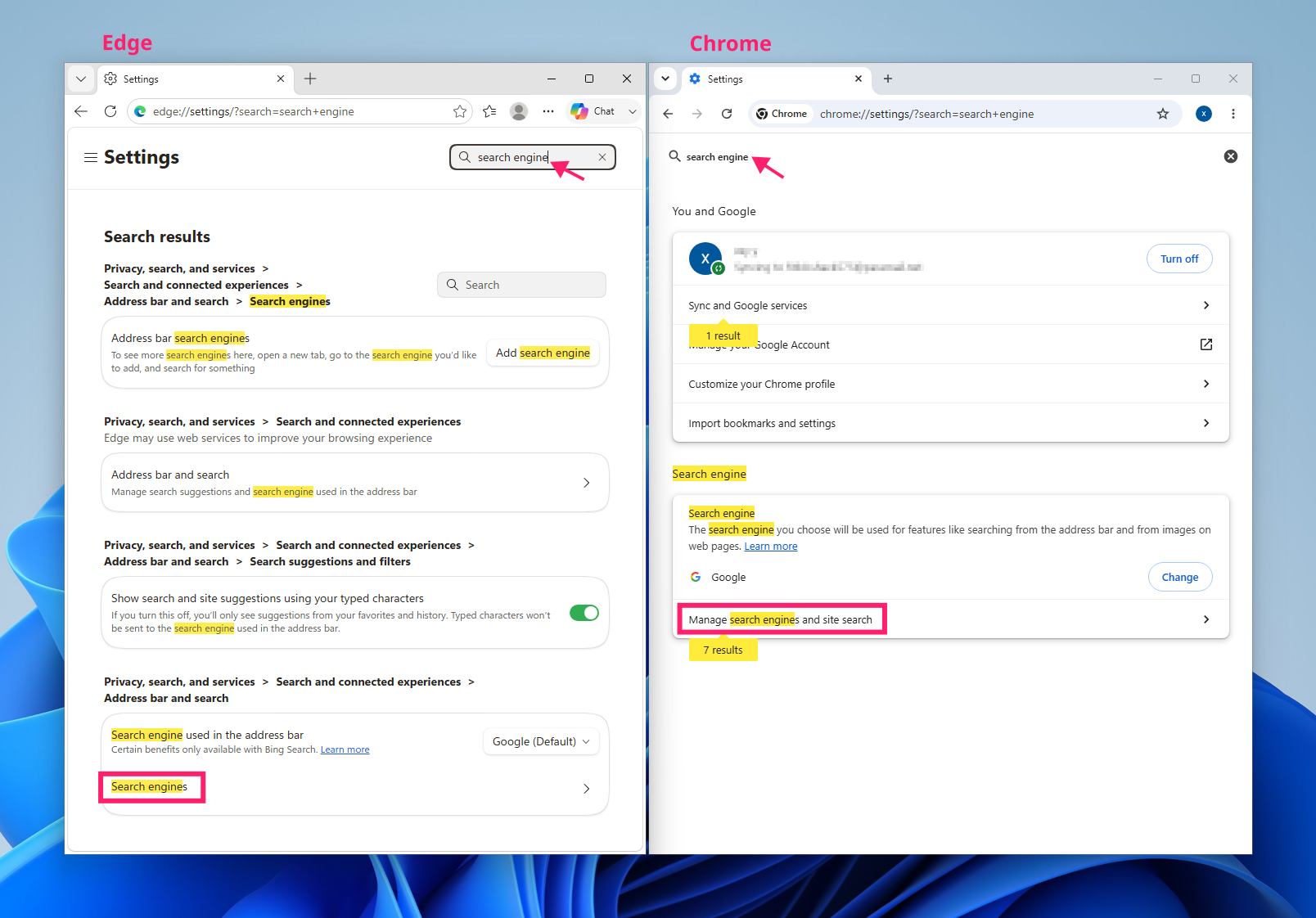1316x918 pixels.
Task: Toggle search and site suggestions switch
Action: [x=584, y=613]
